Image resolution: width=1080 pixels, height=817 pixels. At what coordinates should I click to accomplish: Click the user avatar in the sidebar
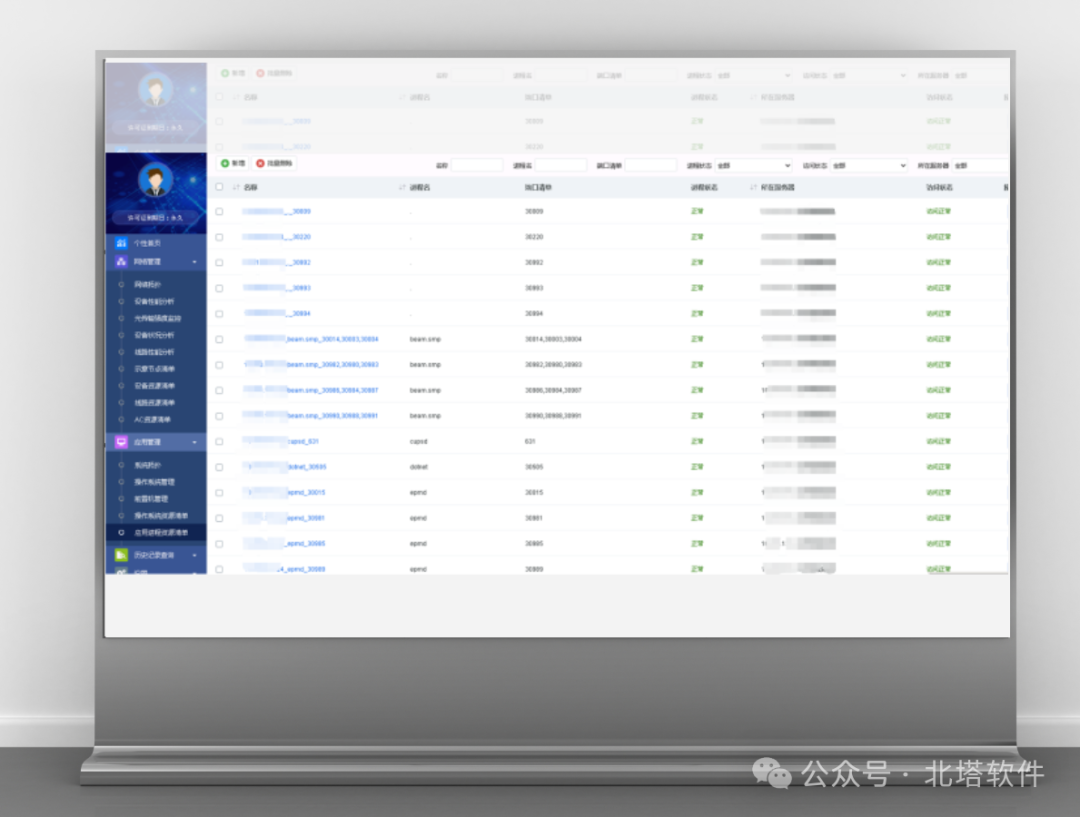[x=155, y=180]
